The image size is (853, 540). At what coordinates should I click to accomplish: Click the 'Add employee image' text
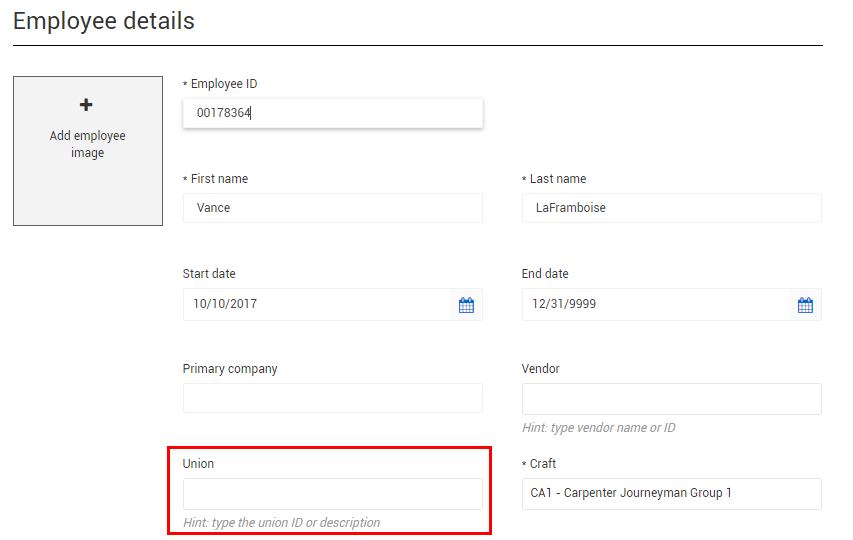(x=88, y=144)
